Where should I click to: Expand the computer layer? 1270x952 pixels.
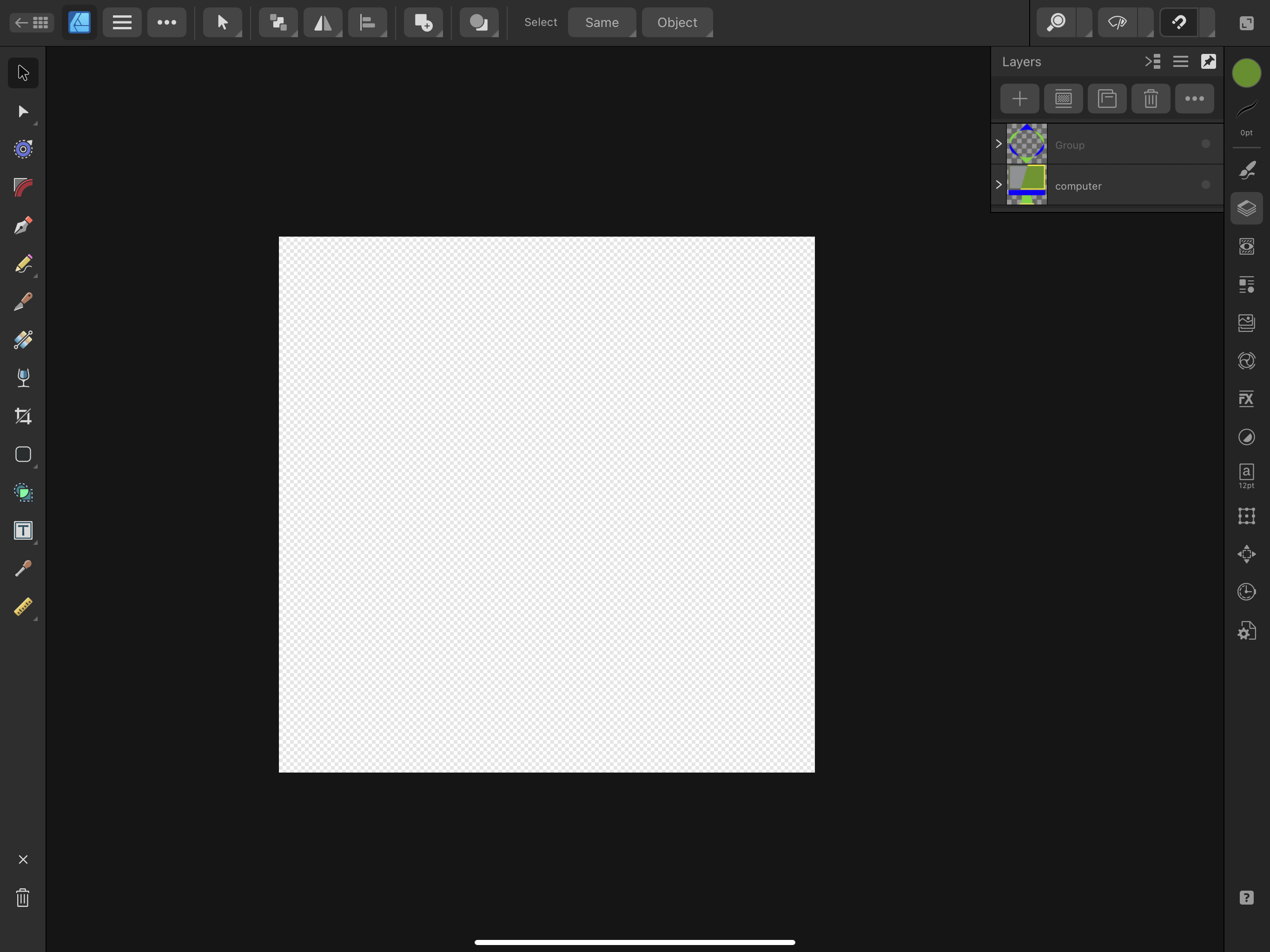999,185
